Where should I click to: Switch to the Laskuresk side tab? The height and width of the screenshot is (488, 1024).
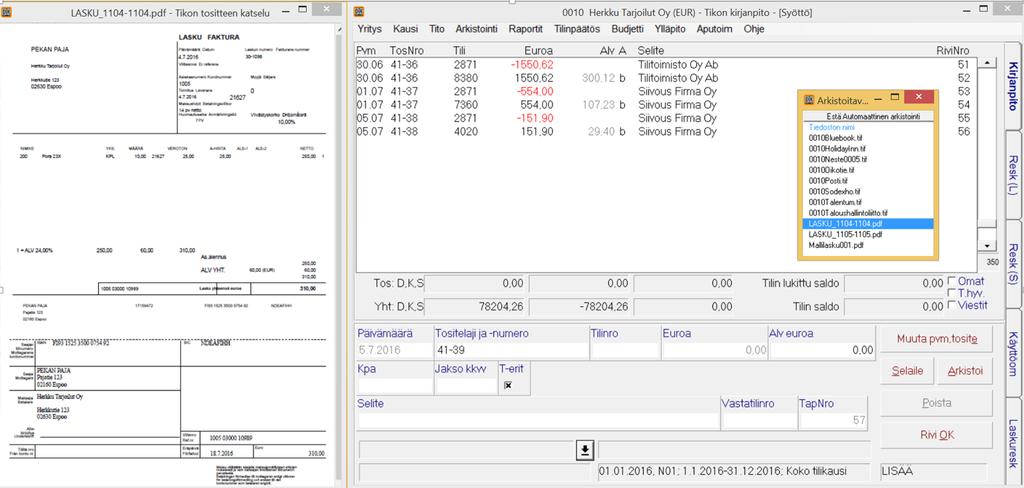[1013, 442]
